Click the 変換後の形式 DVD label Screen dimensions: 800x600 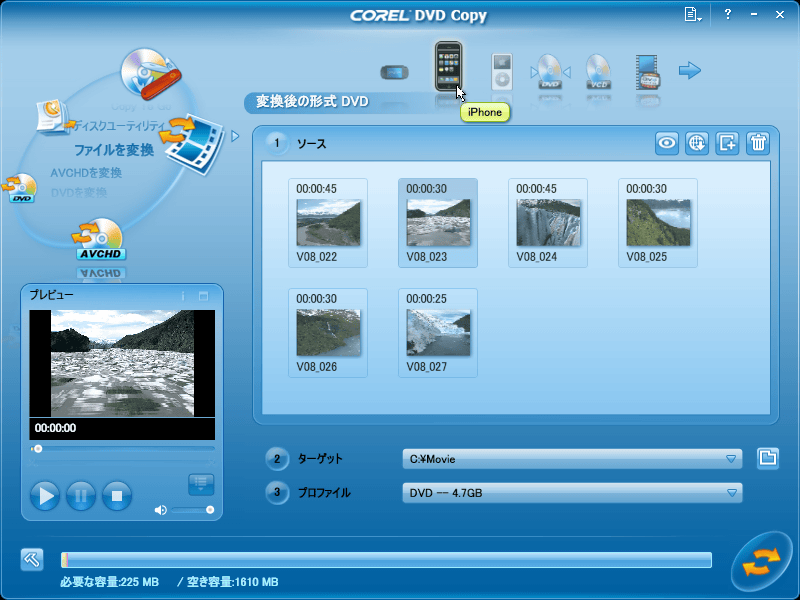tap(312, 101)
